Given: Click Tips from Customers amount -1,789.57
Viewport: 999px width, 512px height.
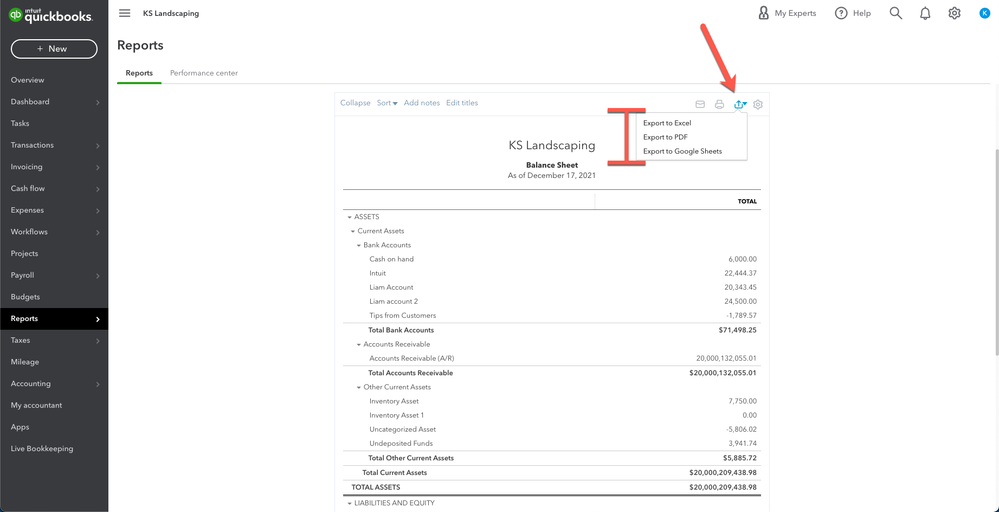Looking at the screenshot, I should (742, 315).
